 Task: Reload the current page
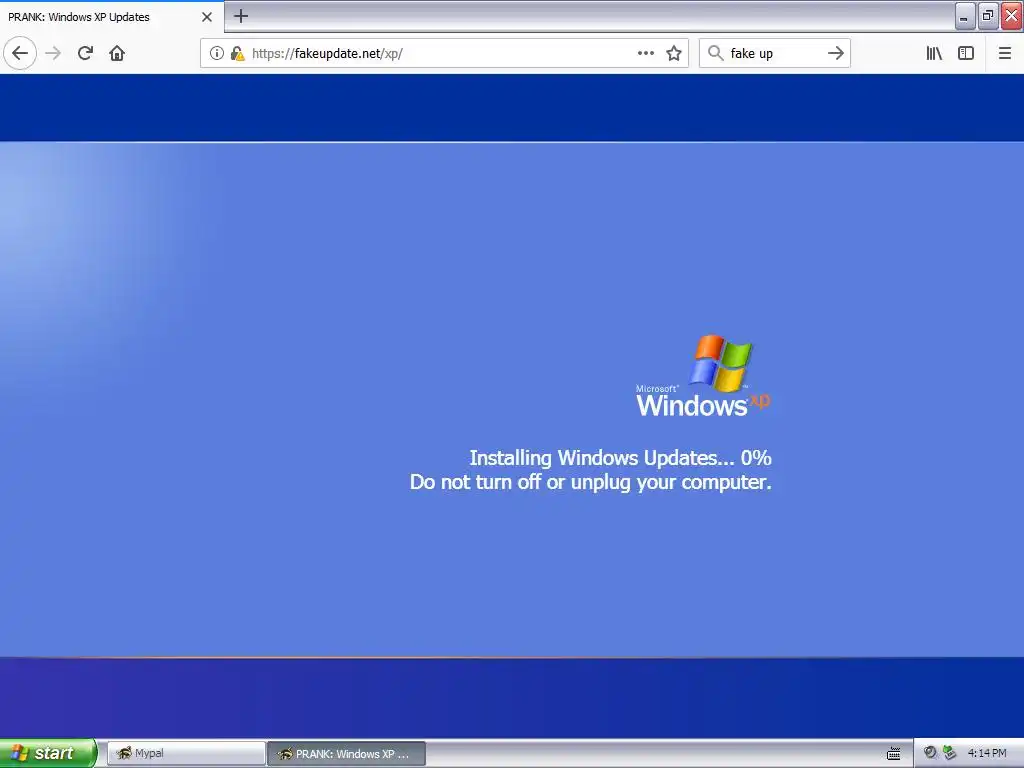coord(85,53)
